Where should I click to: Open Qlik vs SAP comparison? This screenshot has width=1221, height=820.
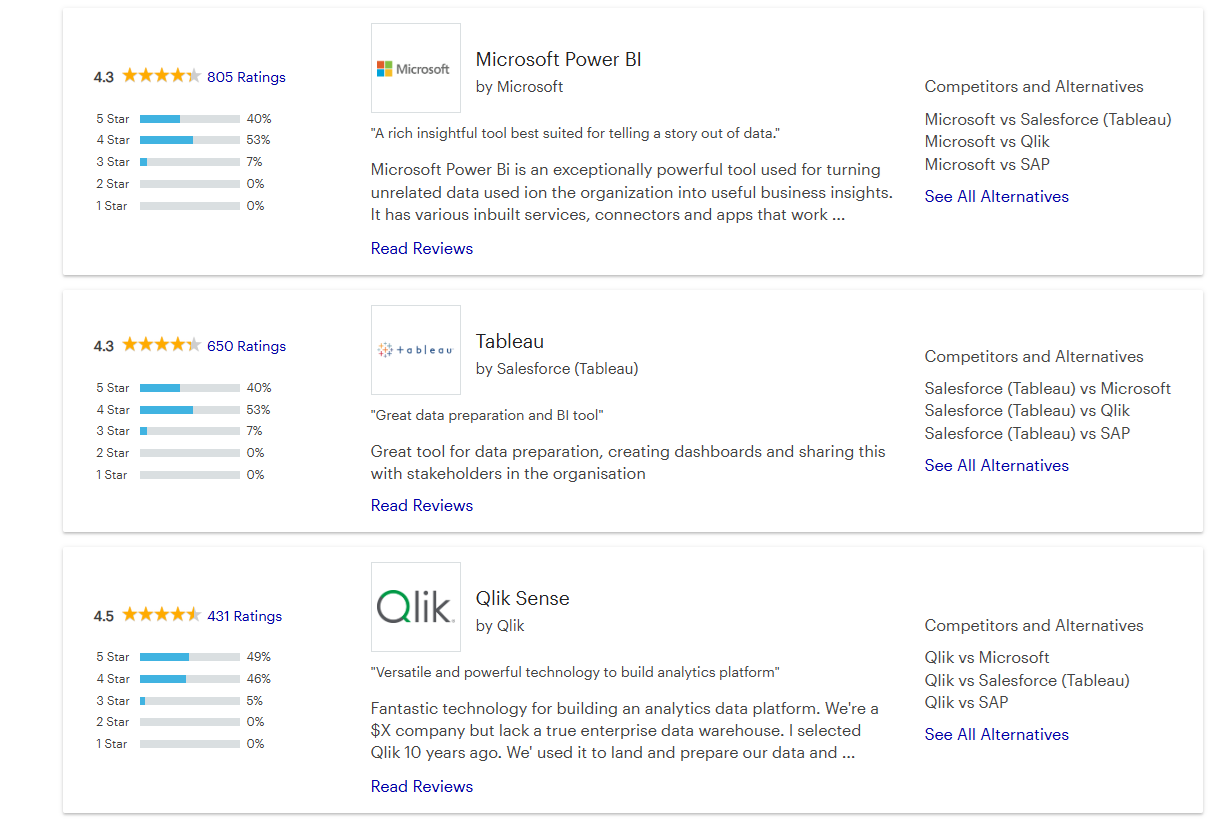pyautogui.click(x=966, y=702)
